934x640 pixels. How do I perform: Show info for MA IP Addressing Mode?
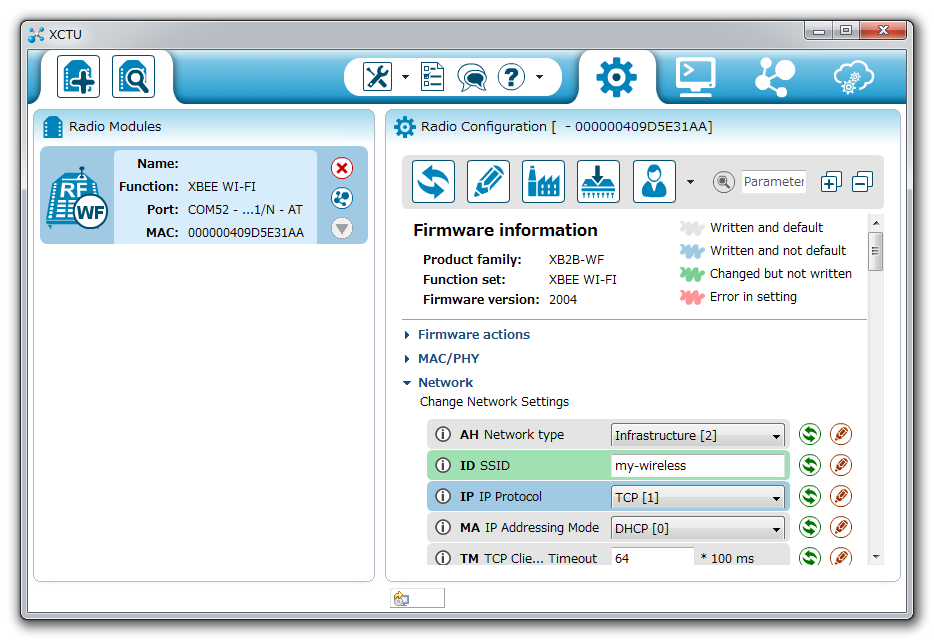(443, 527)
